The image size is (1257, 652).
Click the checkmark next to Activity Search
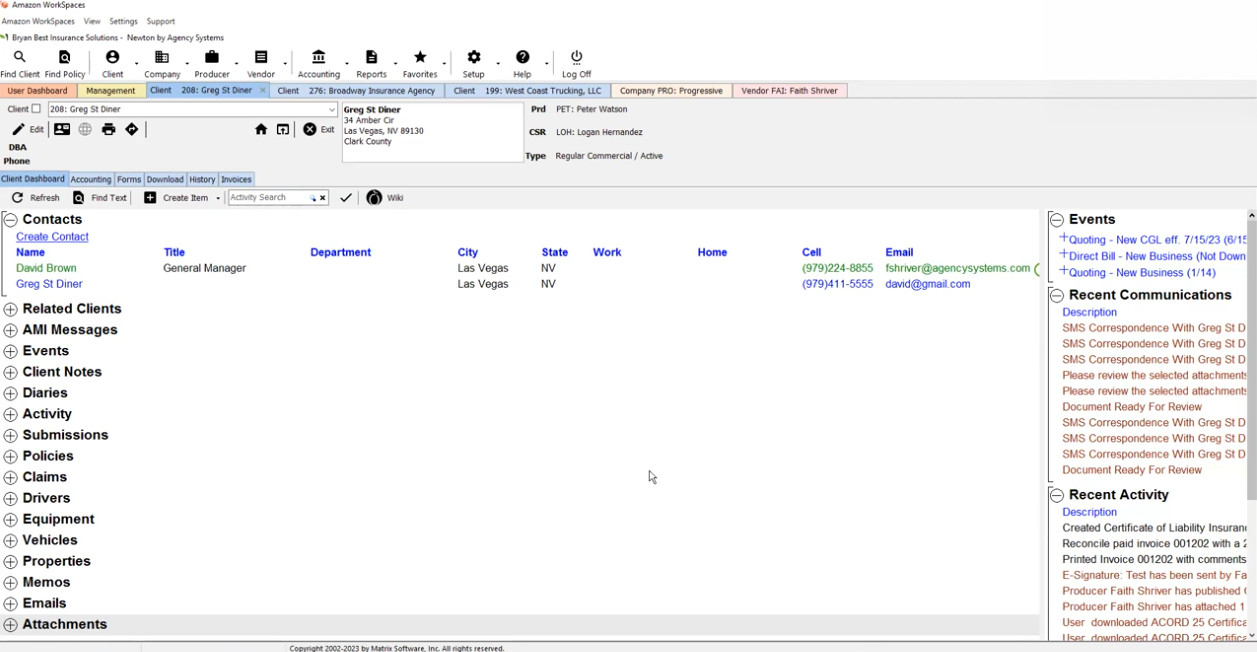coord(346,198)
